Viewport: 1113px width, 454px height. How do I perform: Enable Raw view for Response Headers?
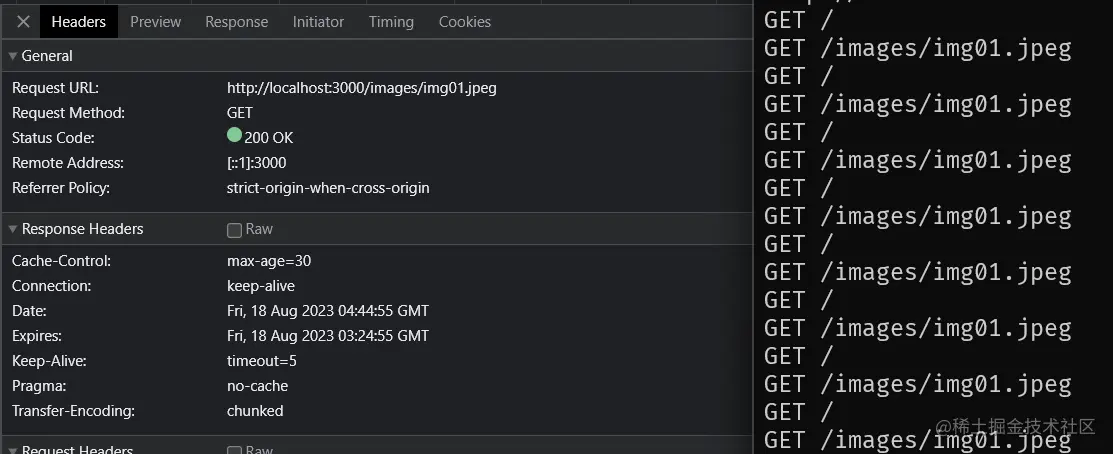pos(234,230)
